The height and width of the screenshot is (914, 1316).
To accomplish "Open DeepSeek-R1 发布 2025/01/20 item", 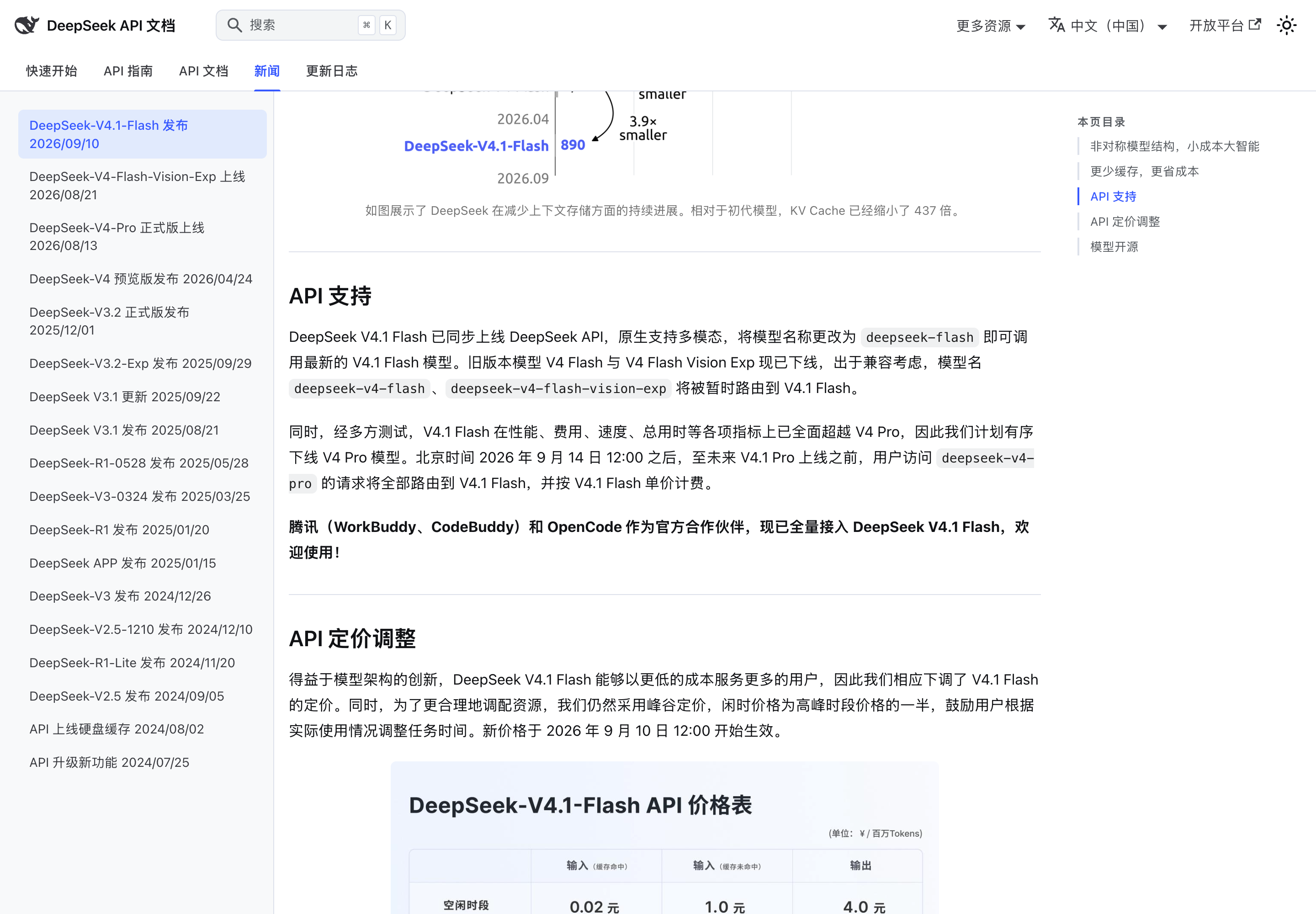I will (x=143, y=530).
